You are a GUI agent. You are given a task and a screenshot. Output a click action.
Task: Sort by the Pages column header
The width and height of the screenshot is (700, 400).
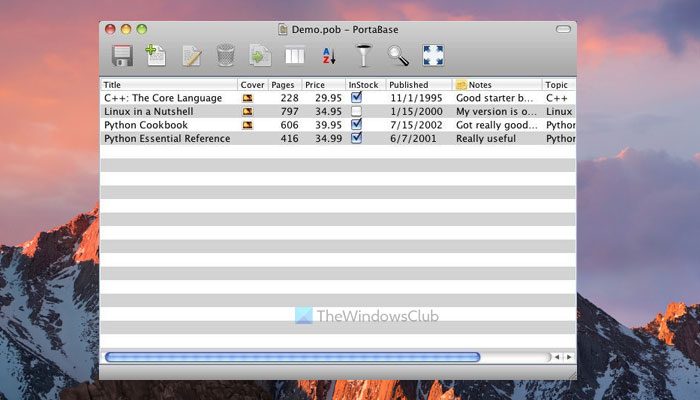click(285, 84)
